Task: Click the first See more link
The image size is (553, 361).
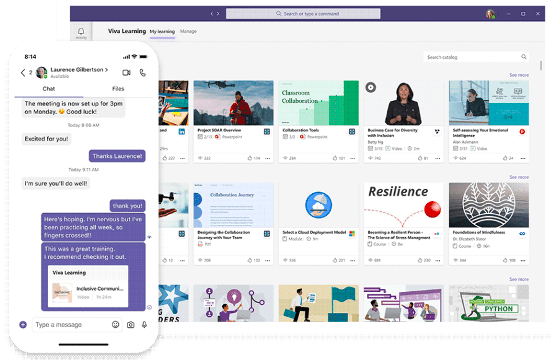Action: (519, 75)
